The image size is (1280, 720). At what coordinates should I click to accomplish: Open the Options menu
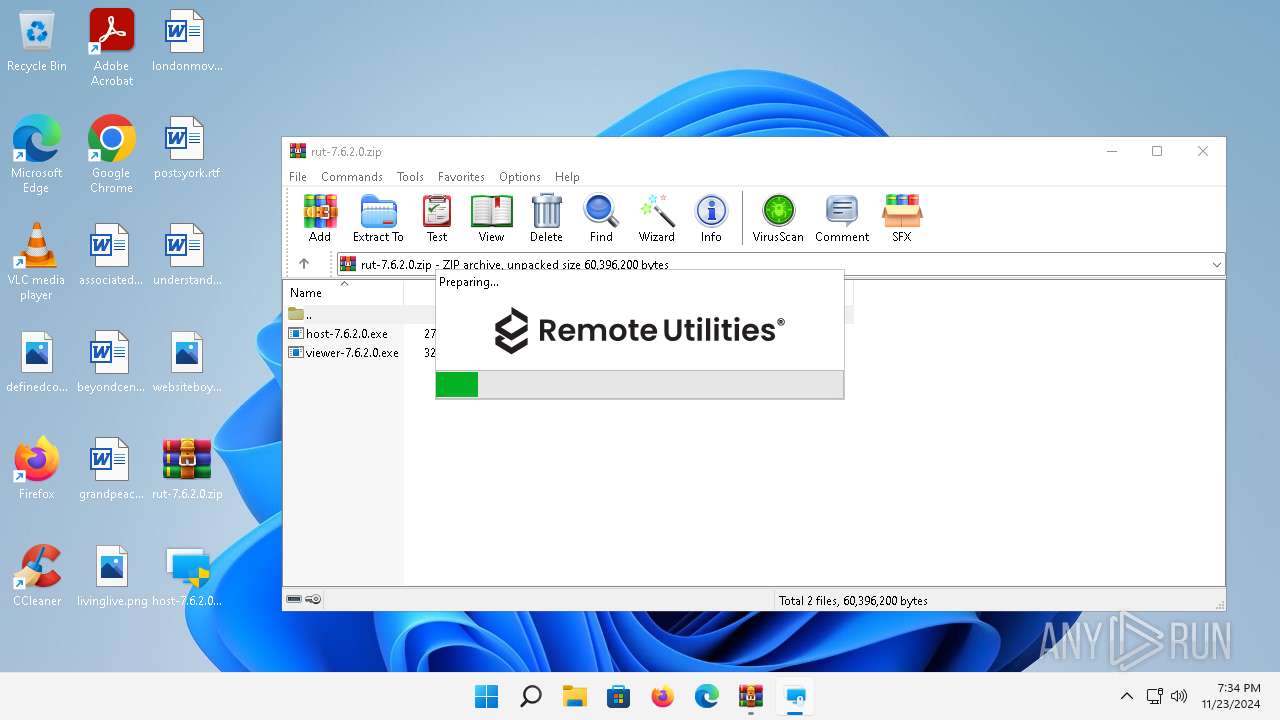click(x=520, y=177)
